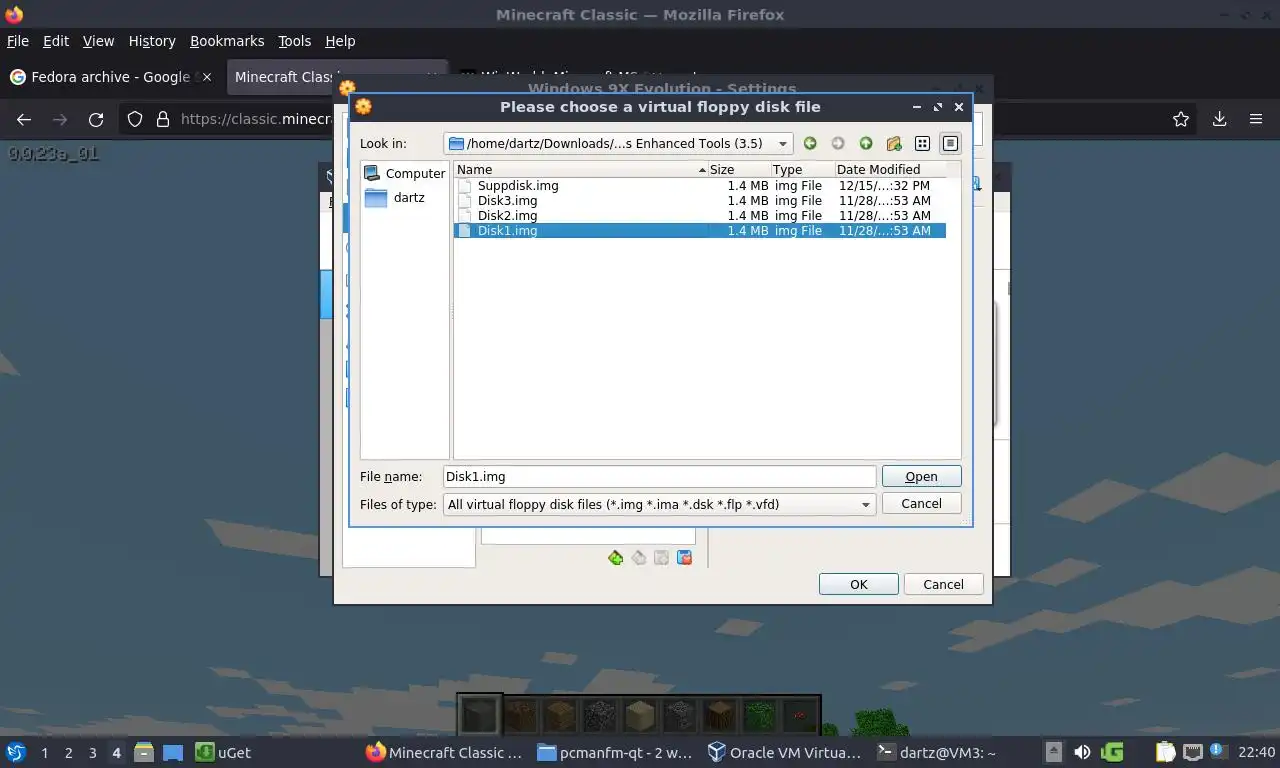Open the clipboard tray icon
The width and height of the screenshot is (1280, 768).
(x=1166, y=752)
